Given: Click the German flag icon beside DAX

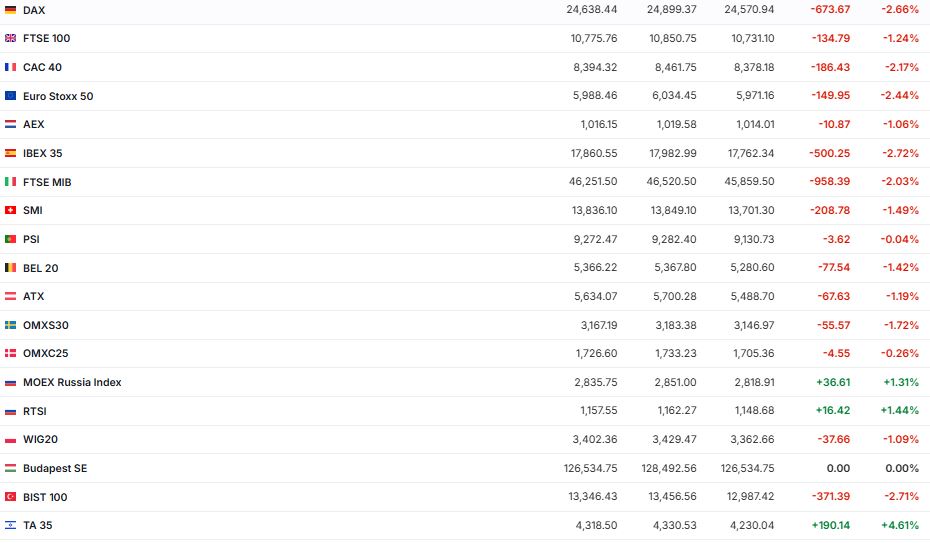Looking at the screenshot, I should click(x=10, y=10).
